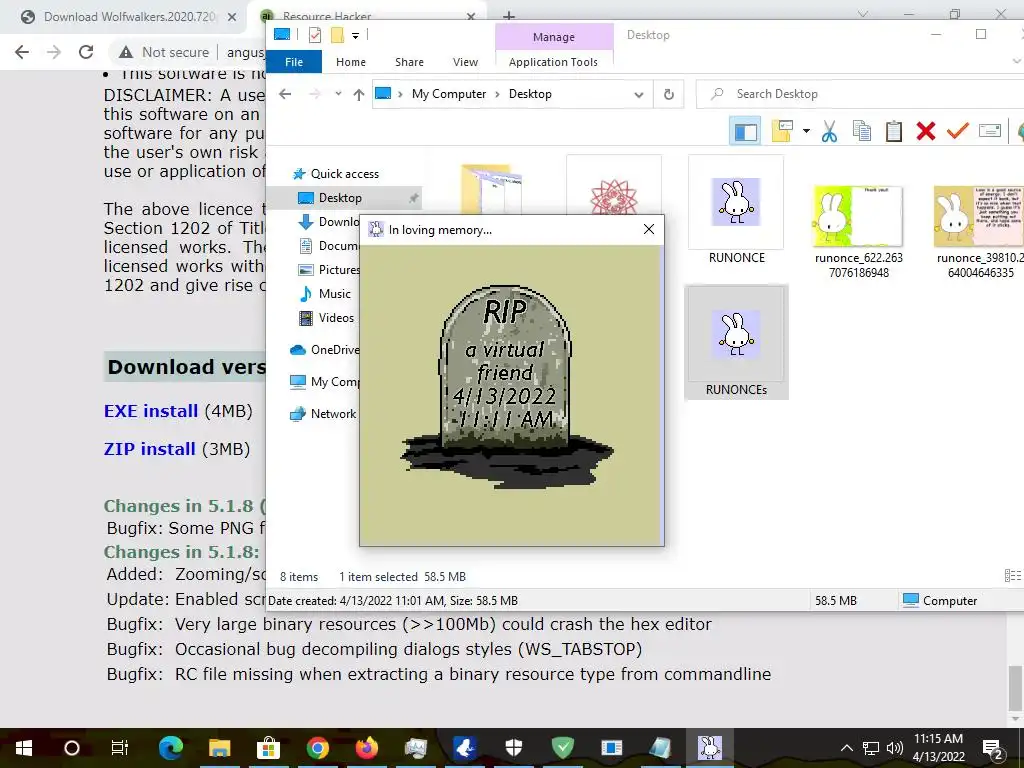This screenshot has height=768, width=1024.
Task: Open the View ribbon tab
Action: click(466, 62)
